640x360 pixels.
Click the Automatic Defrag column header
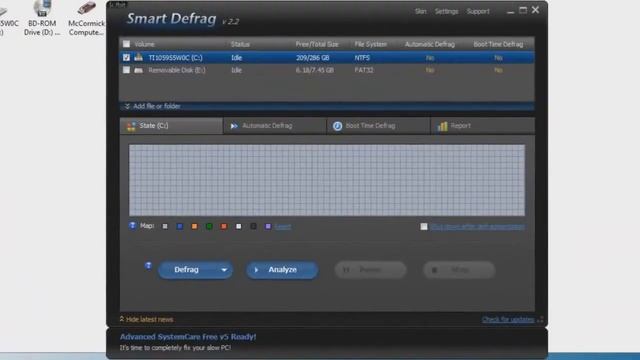click(430, 44)
